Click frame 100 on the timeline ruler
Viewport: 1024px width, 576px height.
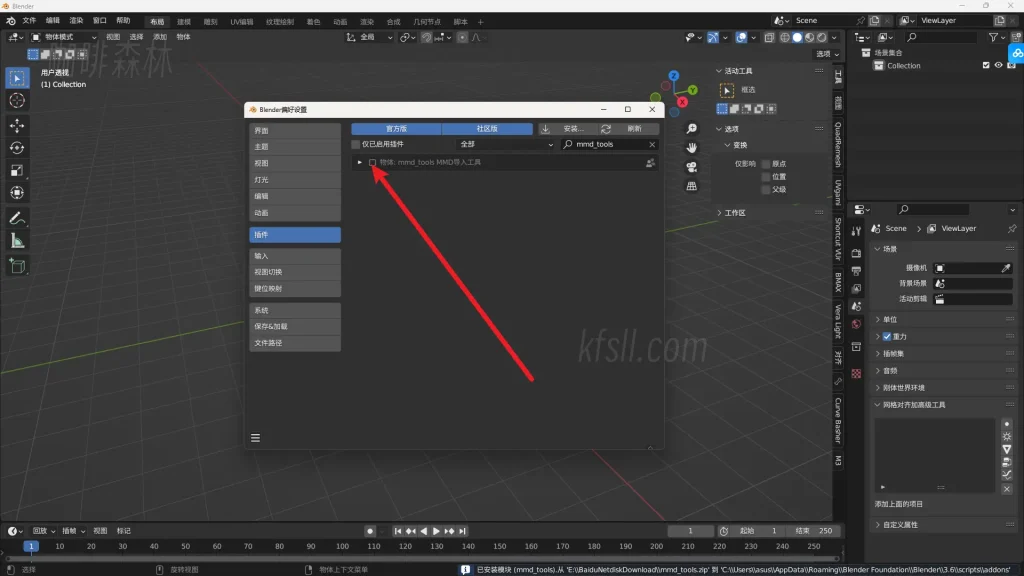pos(342,547)
